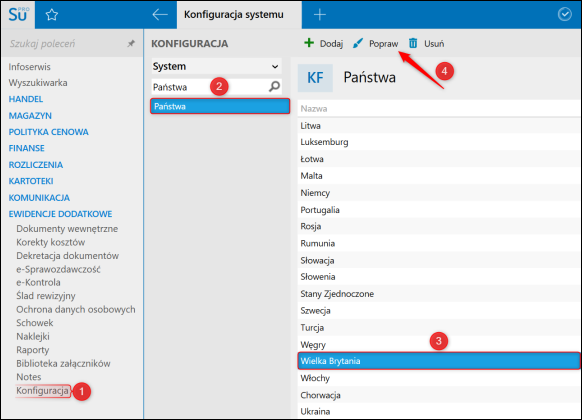Select Państwa in the configuration list

(x=220, y=106)
